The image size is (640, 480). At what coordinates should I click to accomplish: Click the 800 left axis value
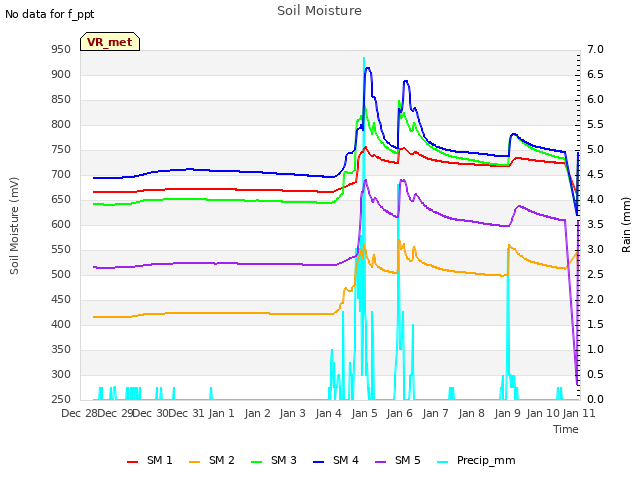pyautogui.click(x=61, y=125)
